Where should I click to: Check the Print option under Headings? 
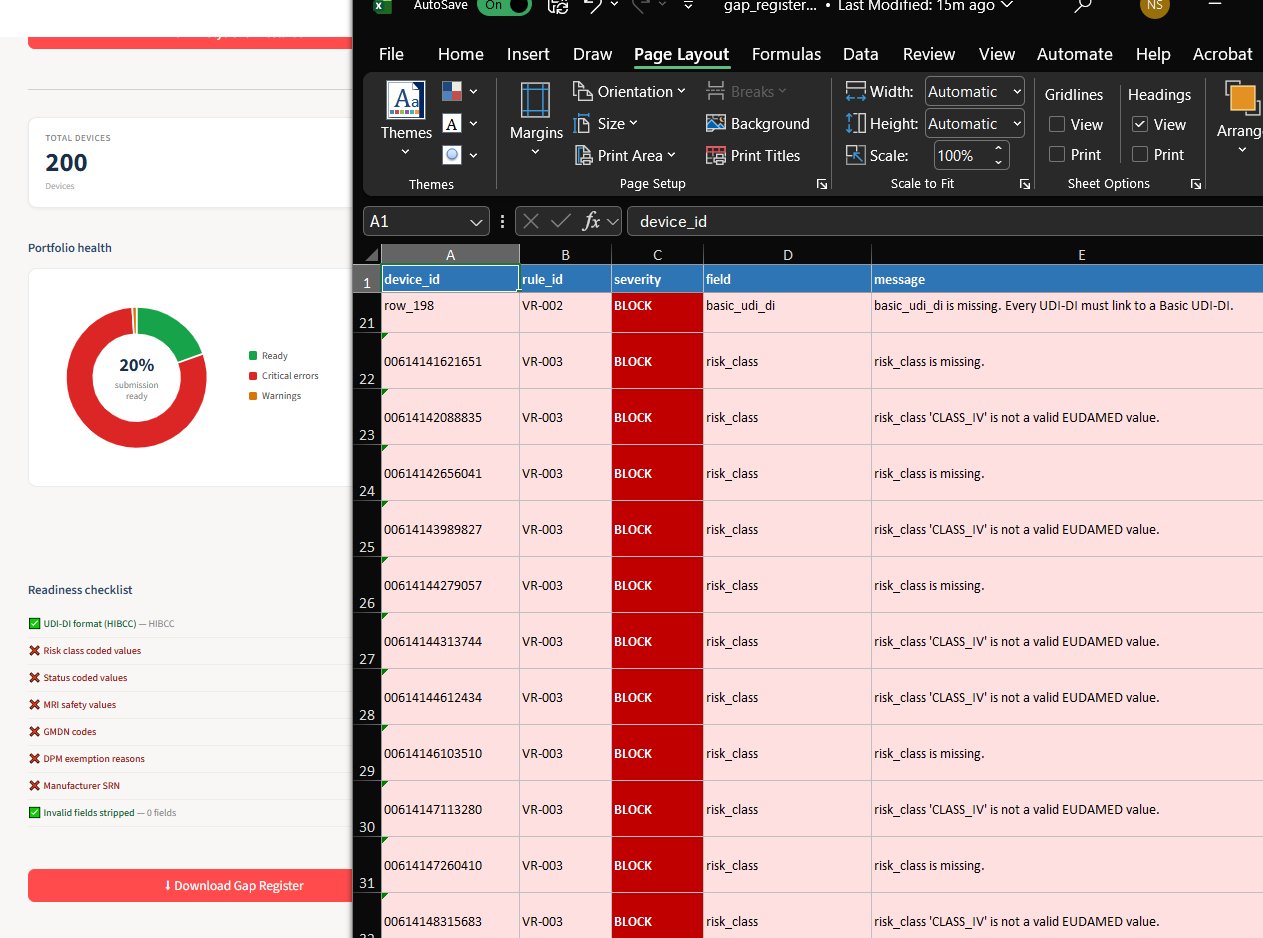pyautogui.click(x=1140, y=154)
